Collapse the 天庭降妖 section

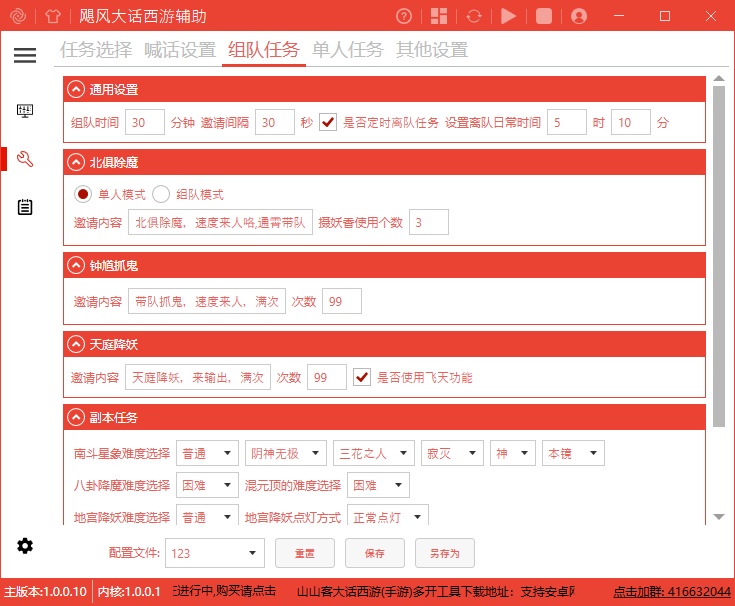tap(75, 344)
